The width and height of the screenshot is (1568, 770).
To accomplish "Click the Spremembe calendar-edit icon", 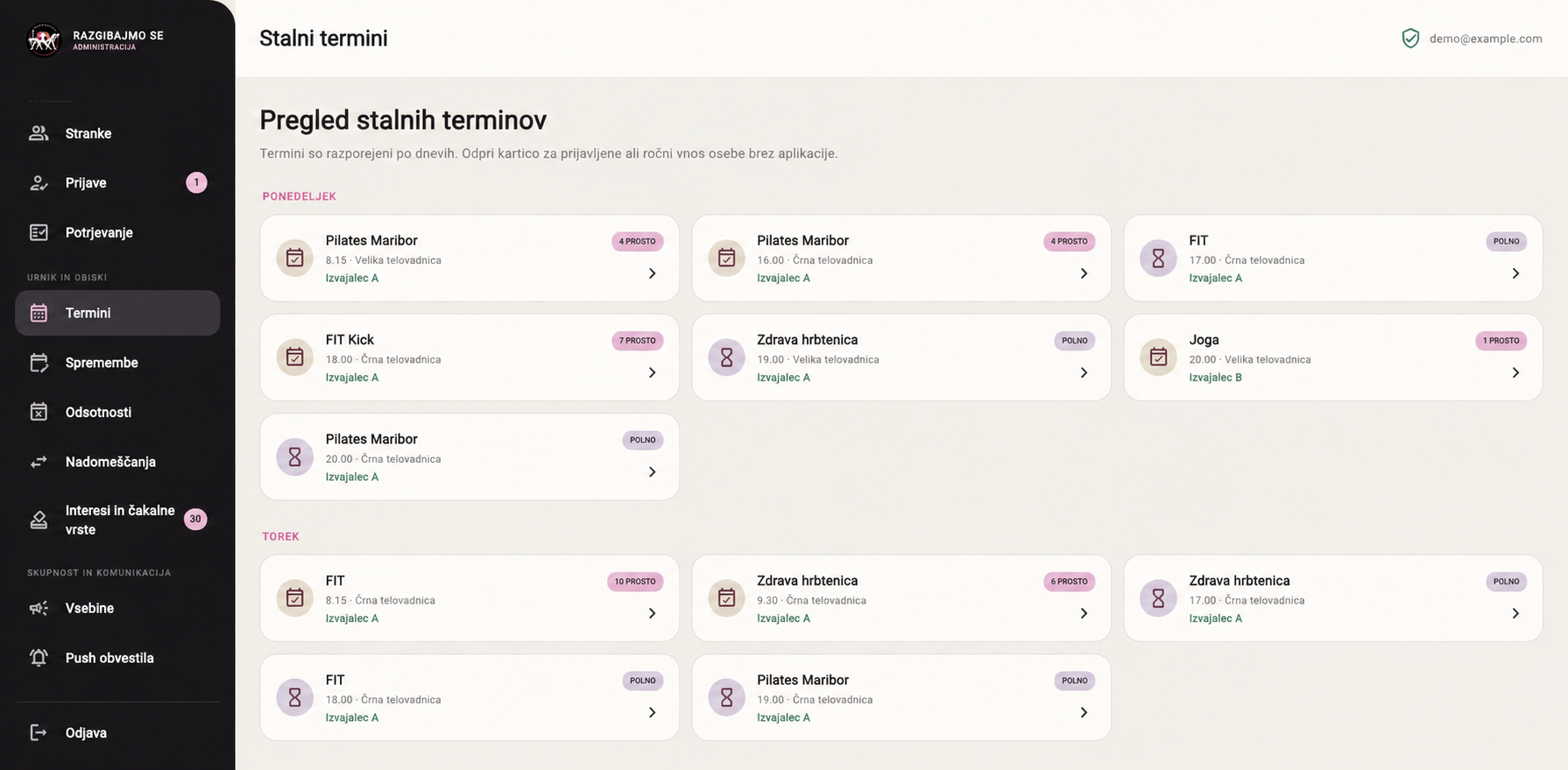I will click(x=39, y=363).
